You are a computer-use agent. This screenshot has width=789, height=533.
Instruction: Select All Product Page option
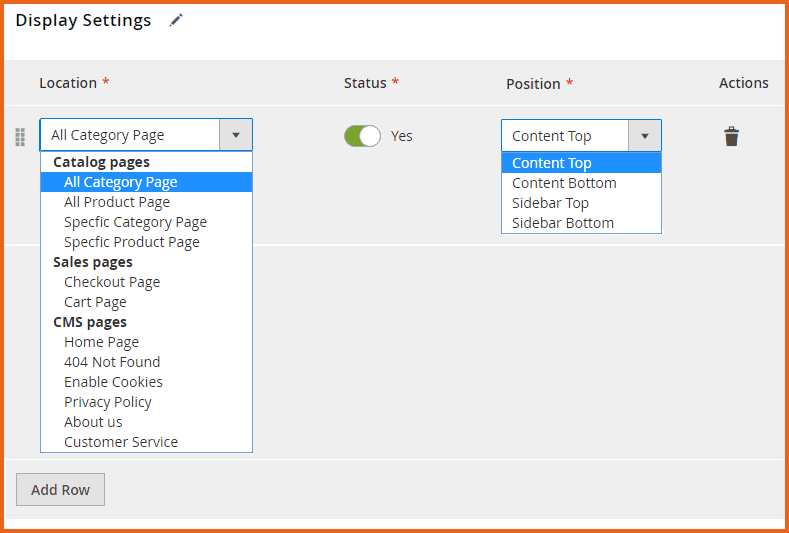117,202
